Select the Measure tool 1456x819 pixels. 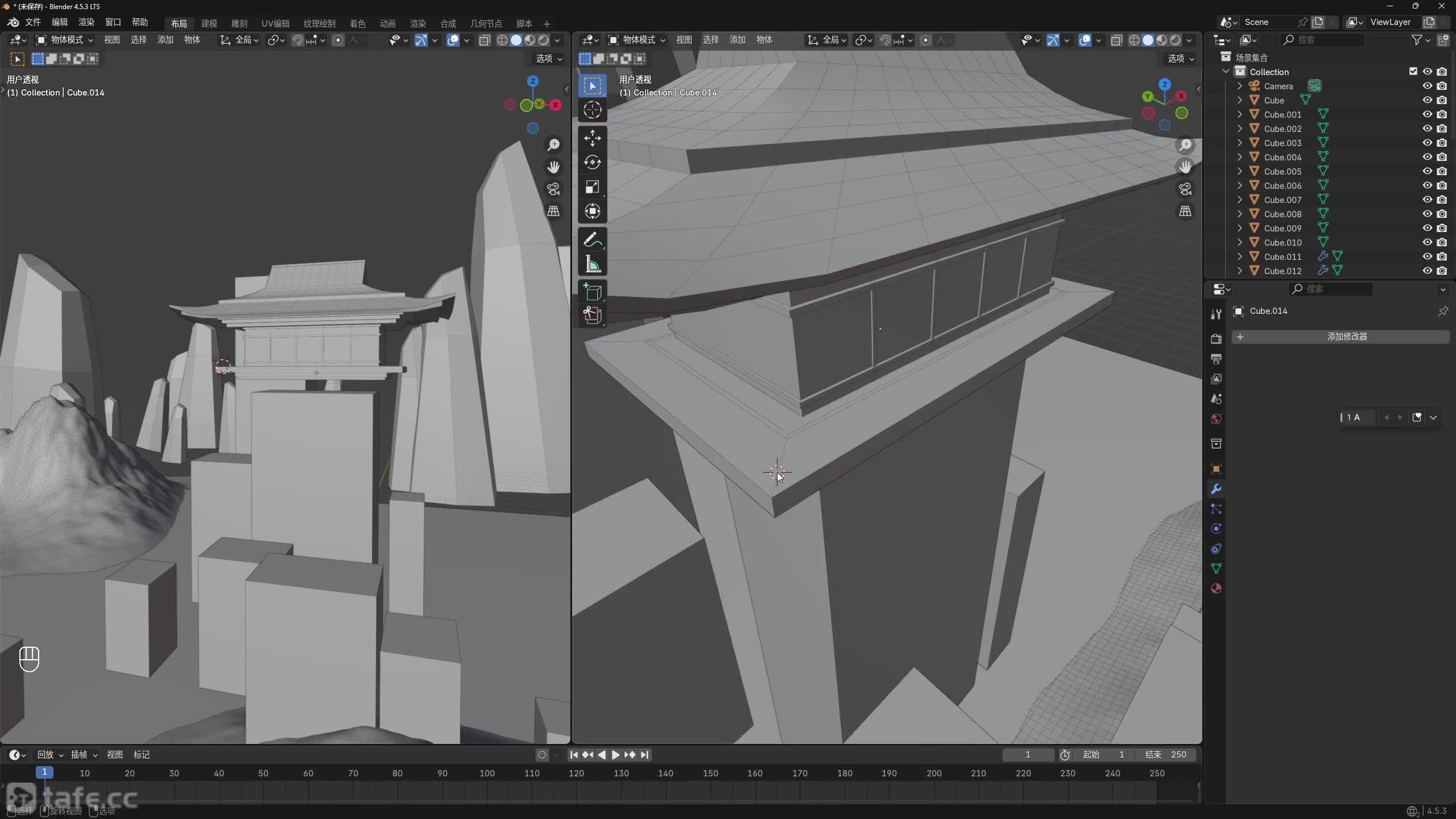tap(592, 264)
